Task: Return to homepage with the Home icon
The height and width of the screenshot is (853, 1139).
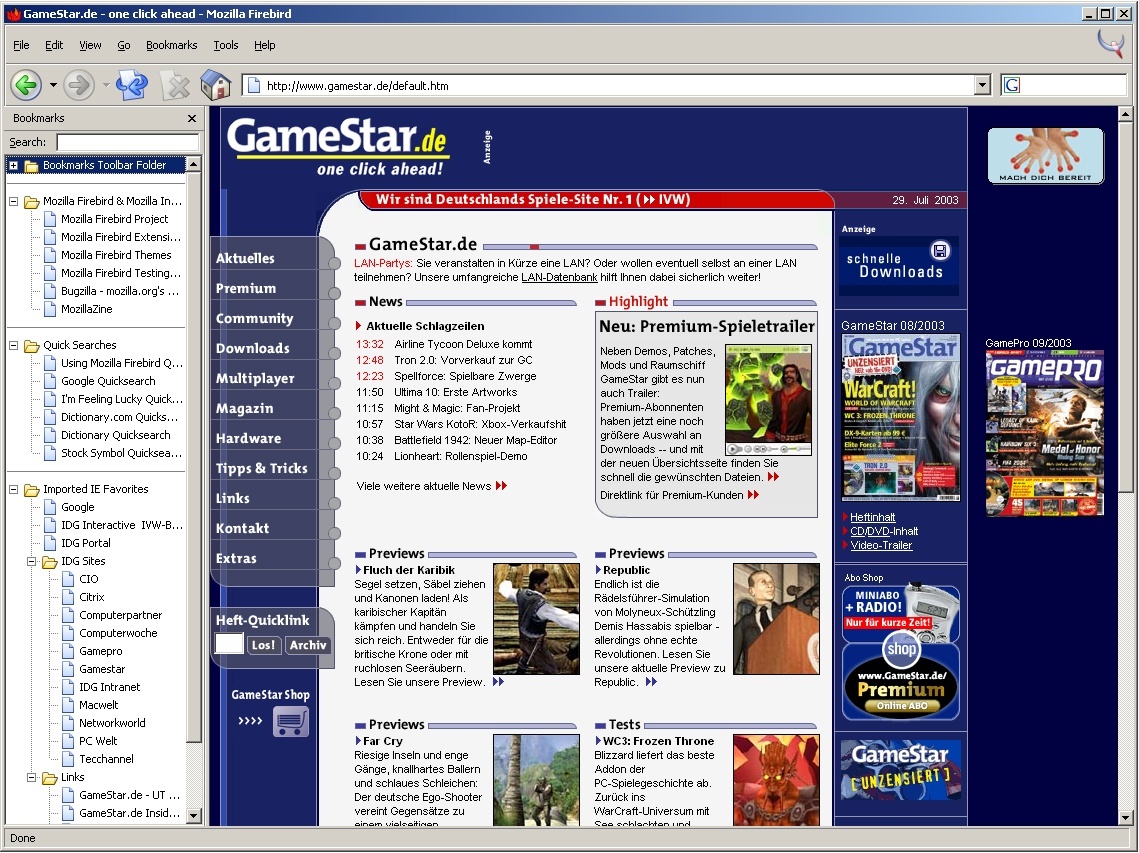Action: tap(216, 85)
